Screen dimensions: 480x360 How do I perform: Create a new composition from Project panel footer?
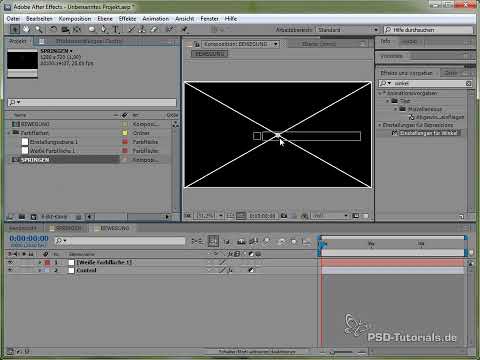click(33, 217)
